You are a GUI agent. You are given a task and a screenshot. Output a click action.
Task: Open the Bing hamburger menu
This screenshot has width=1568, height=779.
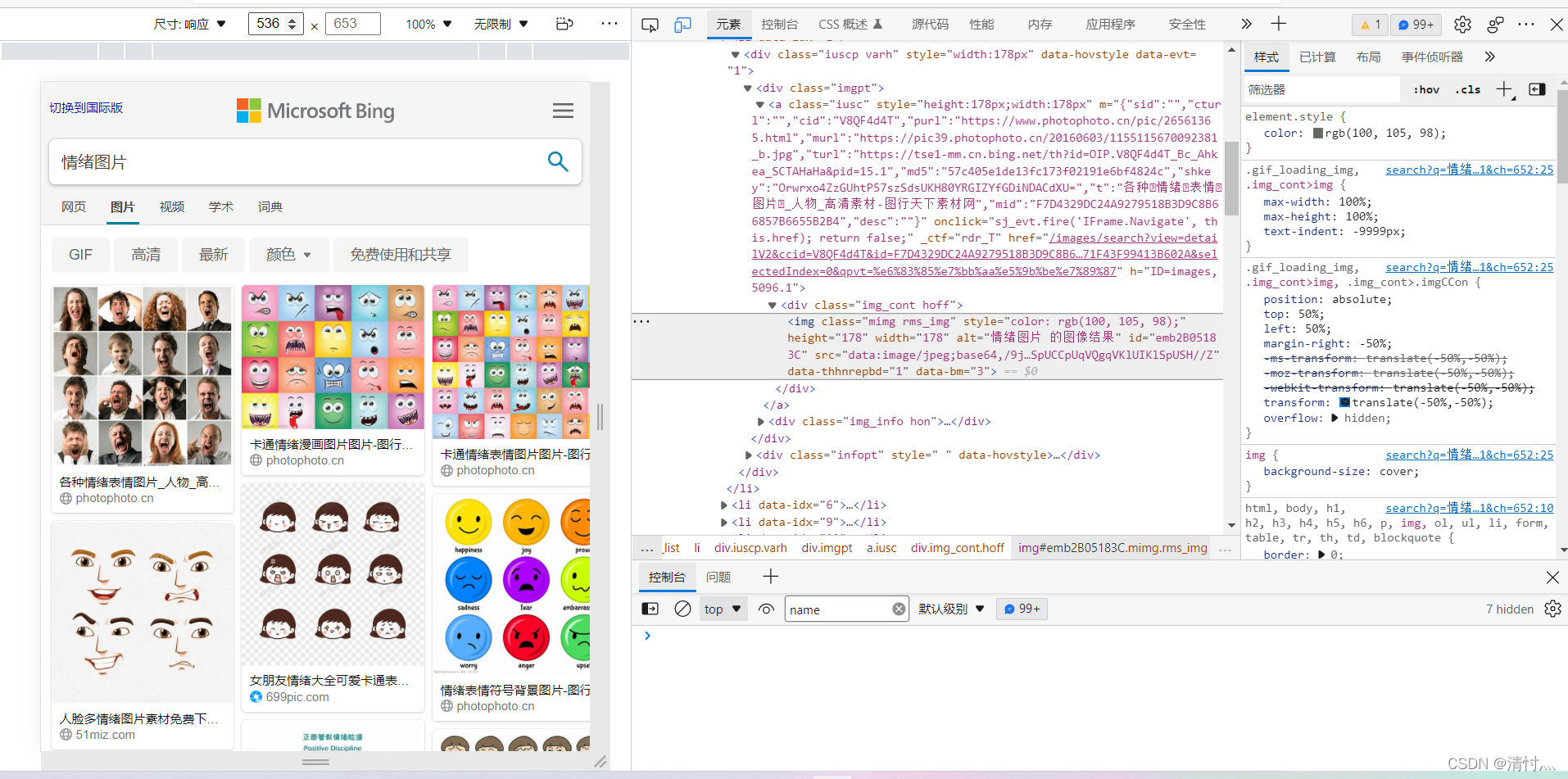563,111
